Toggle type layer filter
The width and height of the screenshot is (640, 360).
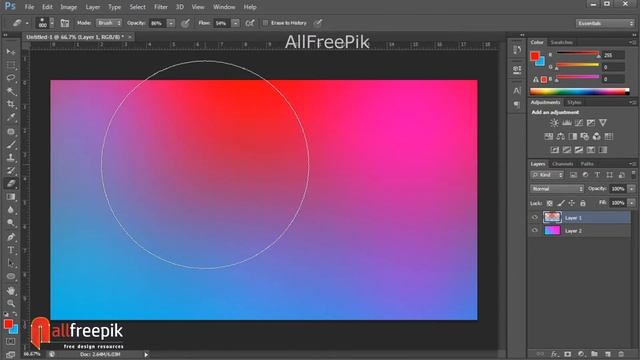click(x=597, y=175)
